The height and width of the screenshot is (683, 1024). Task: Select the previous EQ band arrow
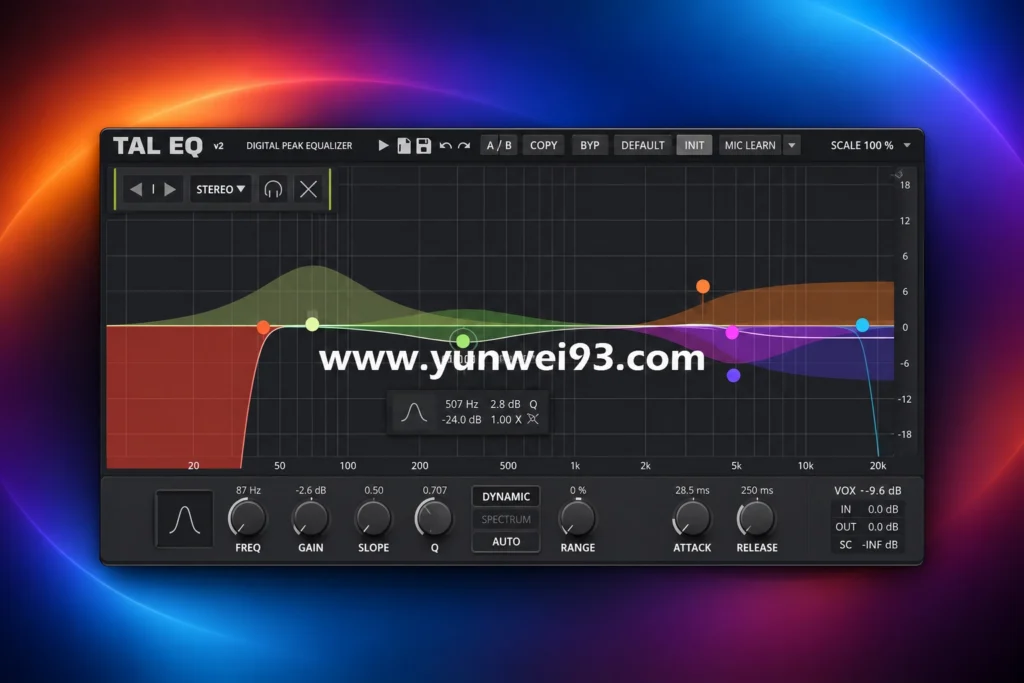click(136, 189)
